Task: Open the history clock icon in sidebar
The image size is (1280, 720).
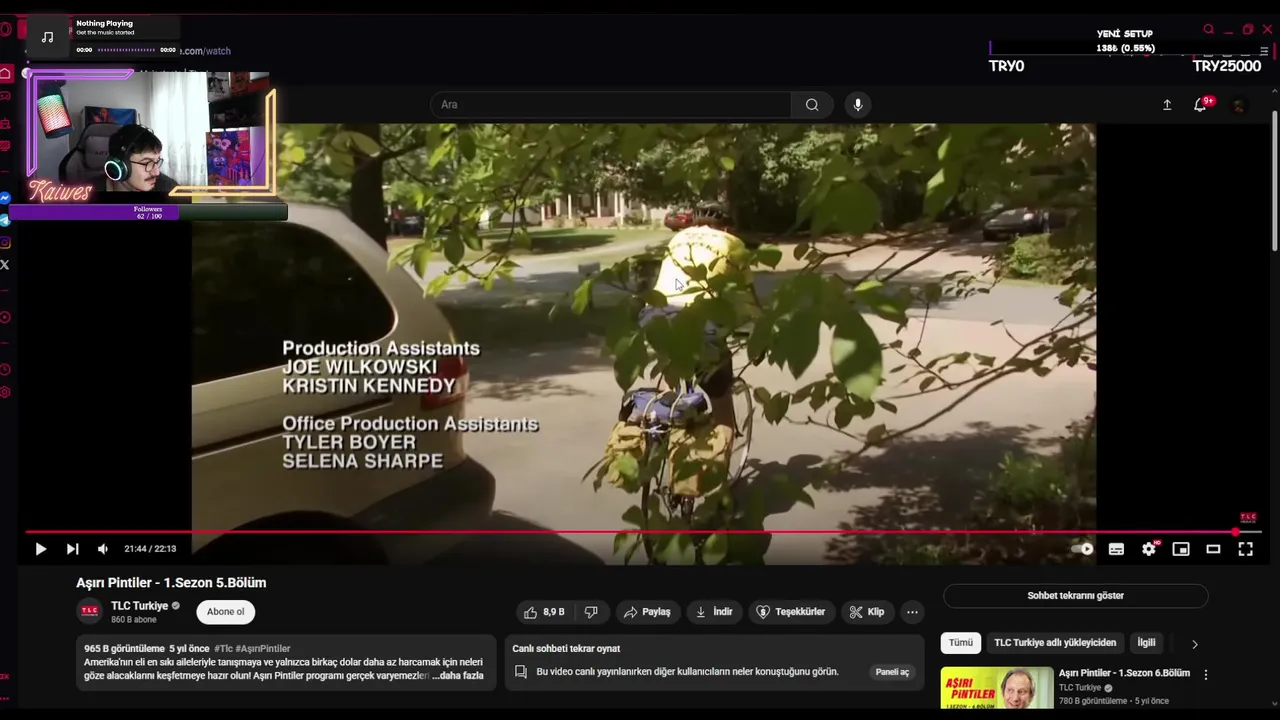Action: coord(5,369)
